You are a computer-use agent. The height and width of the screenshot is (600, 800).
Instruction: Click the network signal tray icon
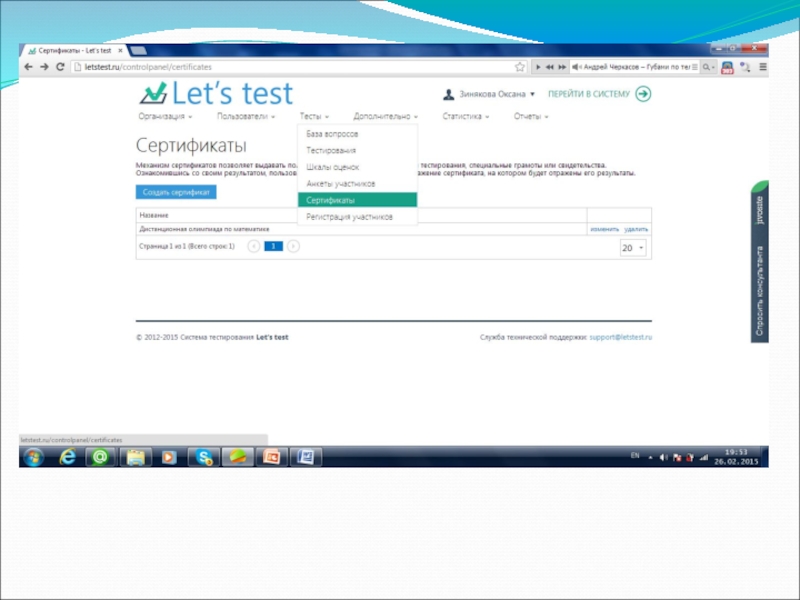[704, 458]
